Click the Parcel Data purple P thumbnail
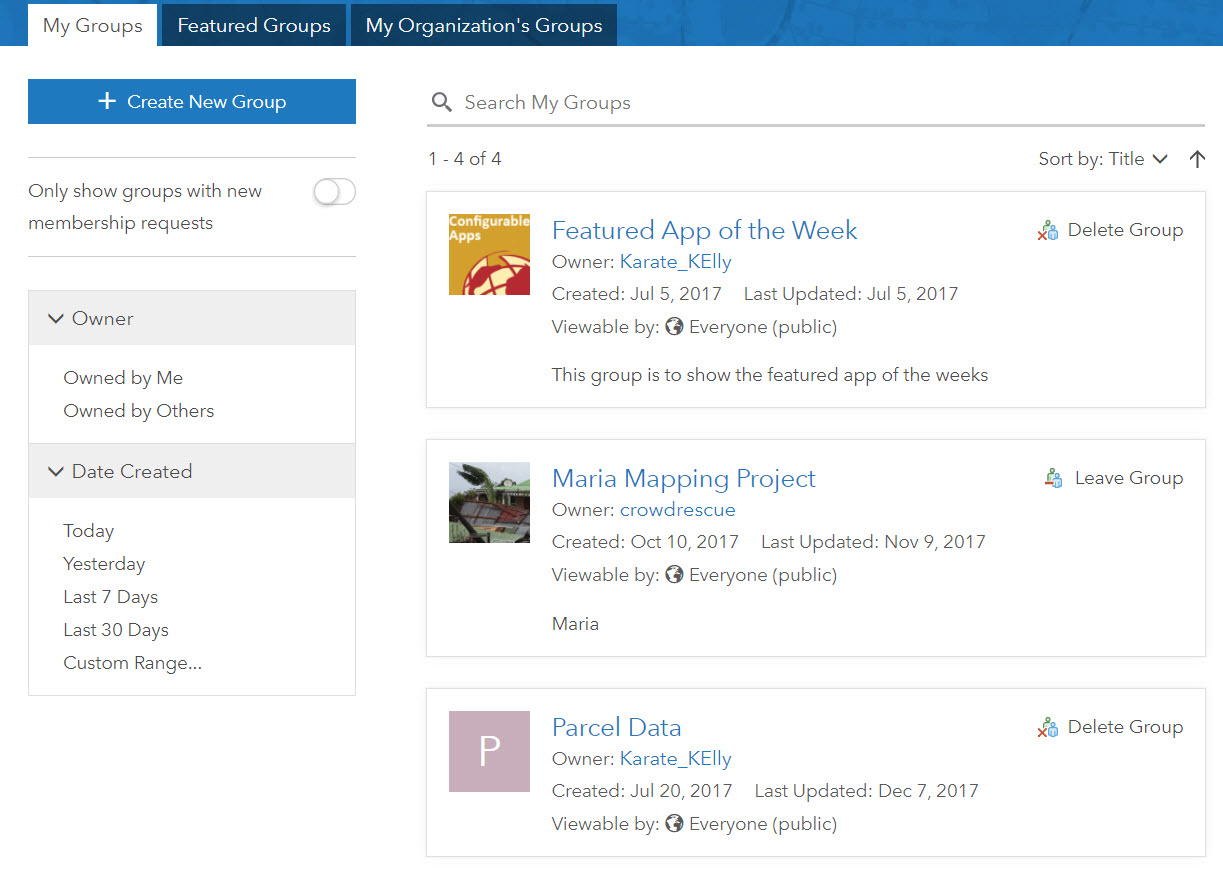The width and height of the screenshot is (1223, 871). tap(489, 751)
